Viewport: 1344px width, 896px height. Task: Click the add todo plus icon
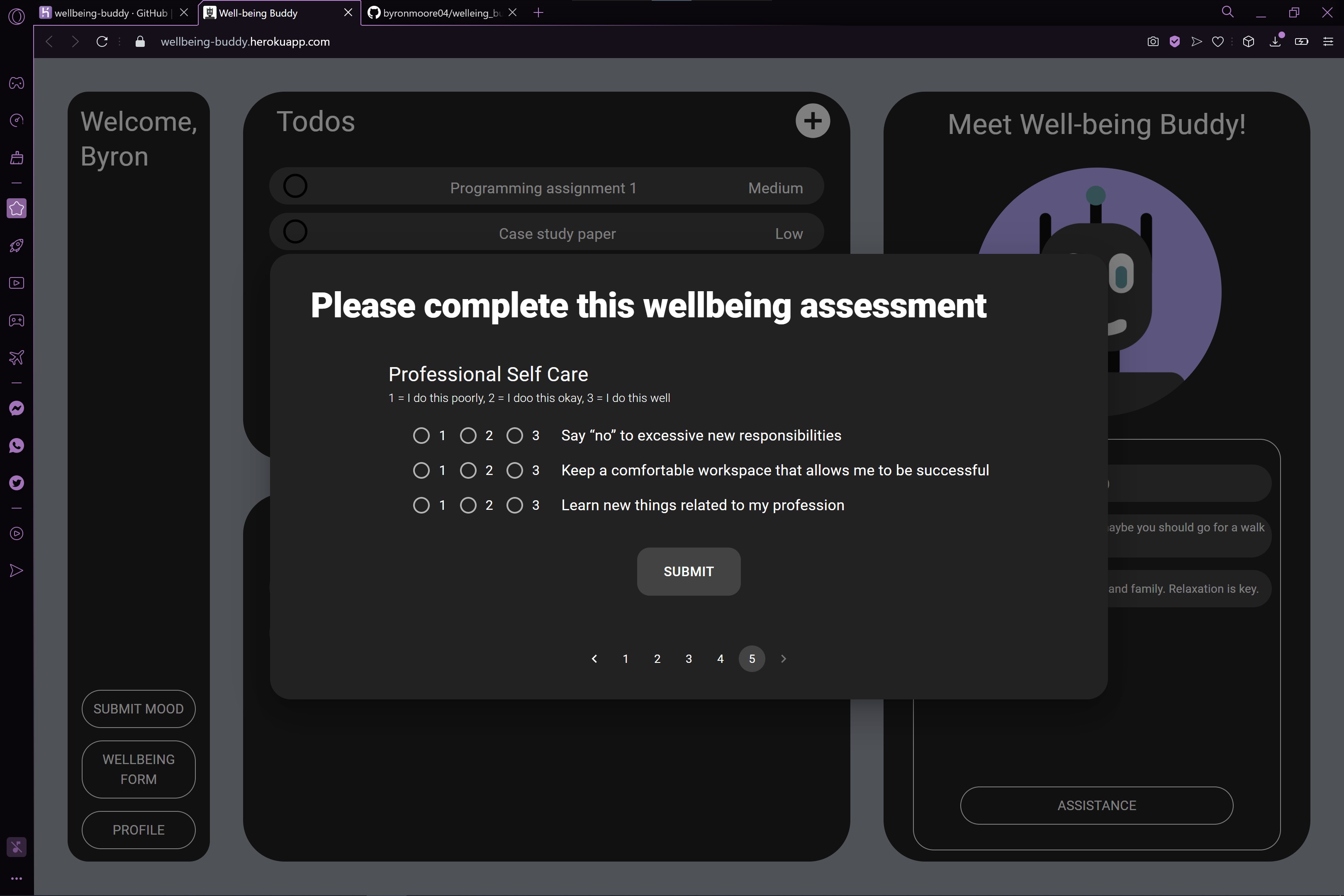(812, 121)
